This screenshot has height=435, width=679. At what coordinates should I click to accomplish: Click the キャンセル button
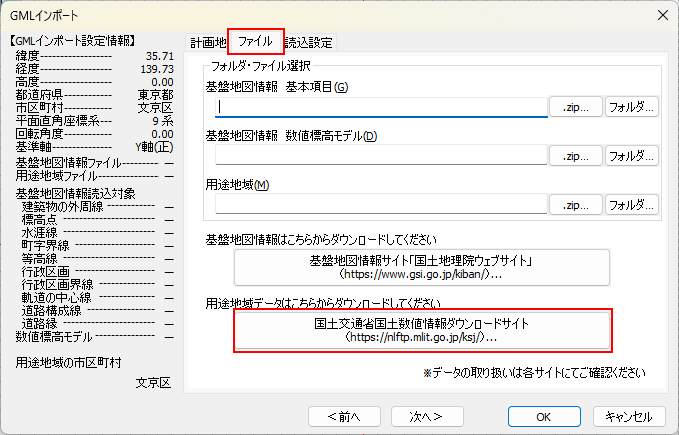tap(629, 417)
